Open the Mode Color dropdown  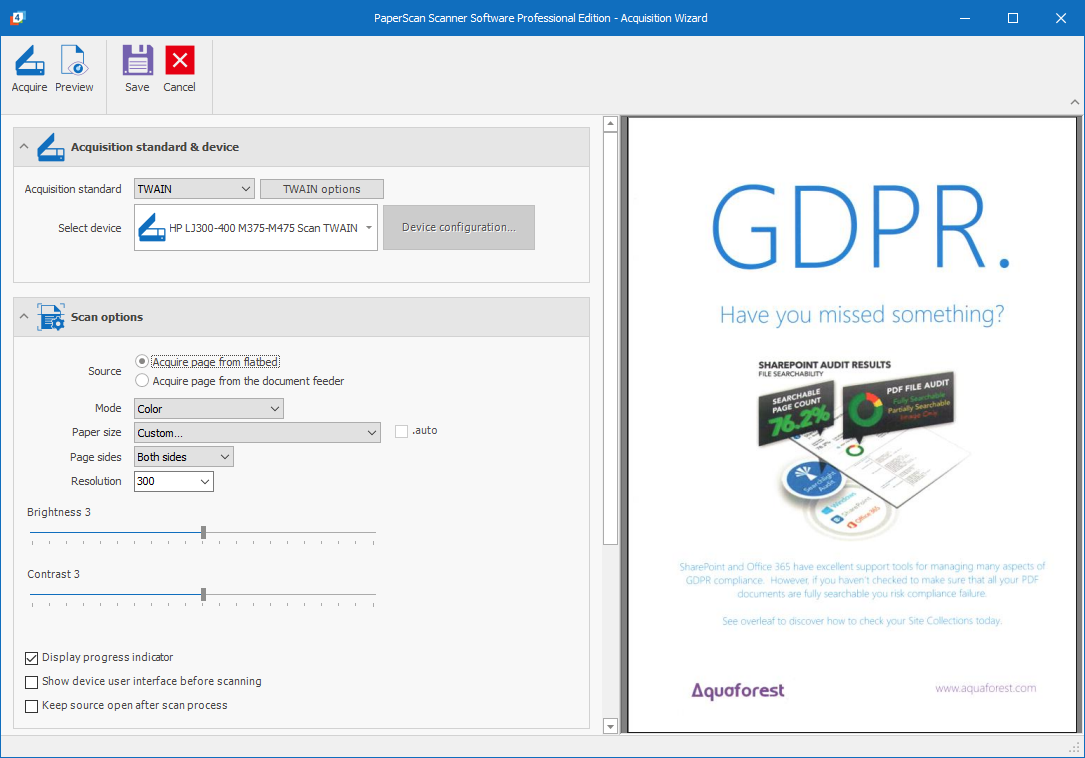pyautogui.click(x=209, y=408)
